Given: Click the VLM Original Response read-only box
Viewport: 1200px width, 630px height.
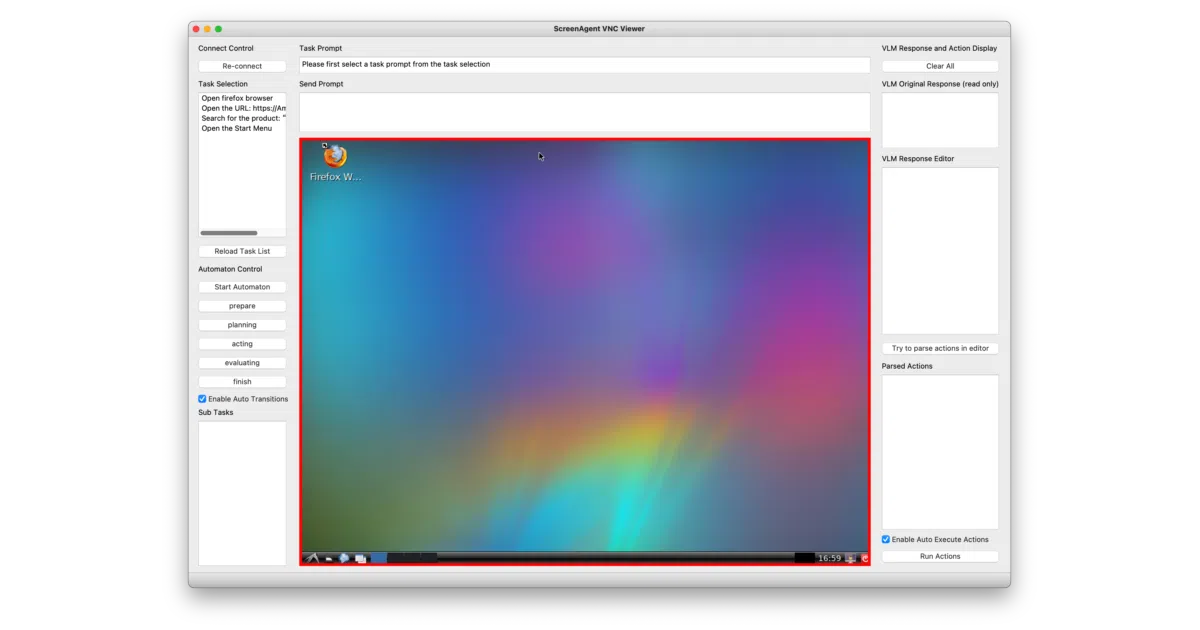Looking at the screenshot, I should (x=940, y=120).
